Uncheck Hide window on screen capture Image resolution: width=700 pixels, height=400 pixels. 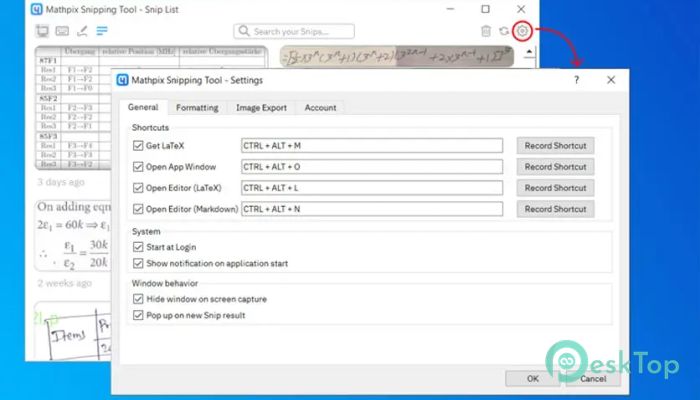click(138, 299)
